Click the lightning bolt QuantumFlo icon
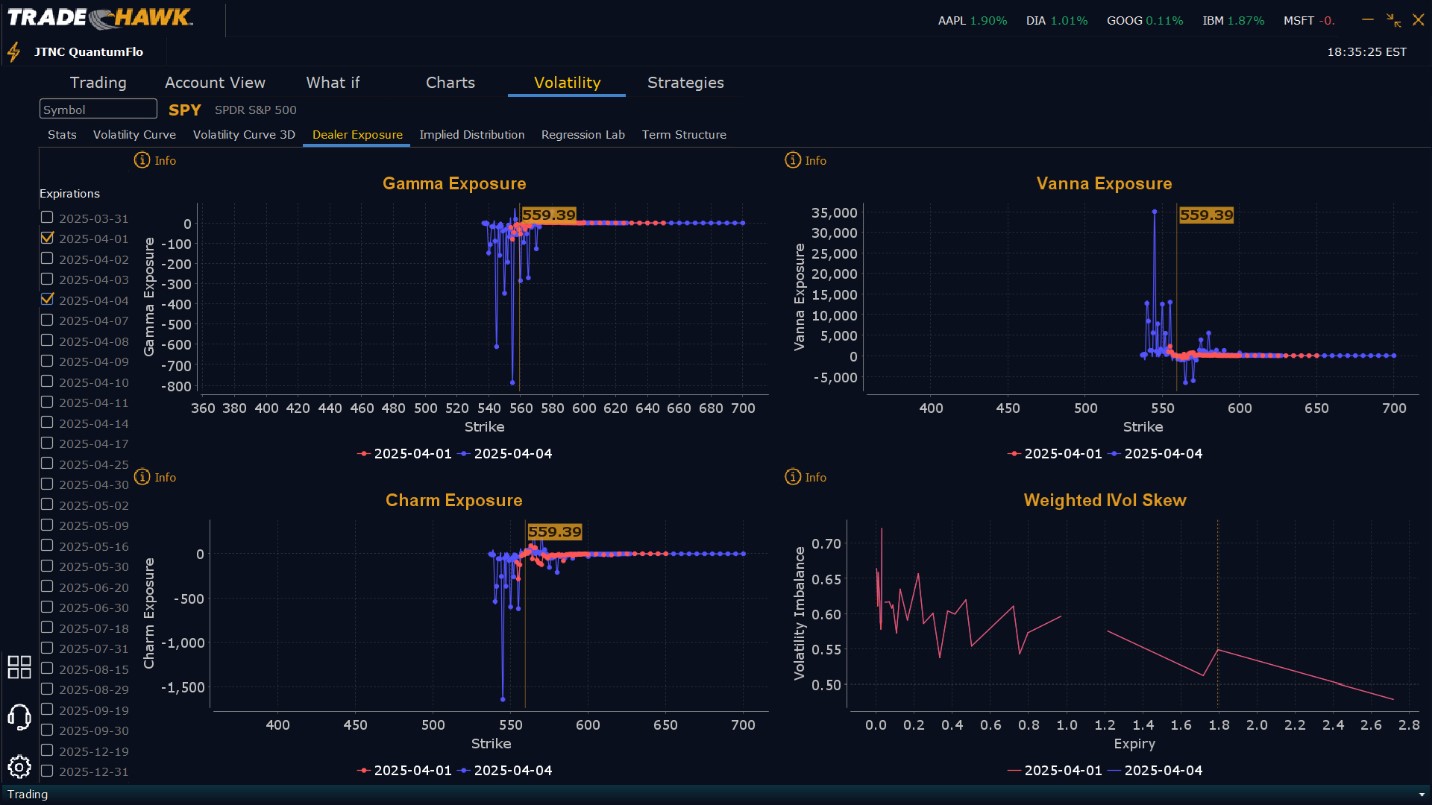Screen dimensions: 1432x805 coord(14,52)
